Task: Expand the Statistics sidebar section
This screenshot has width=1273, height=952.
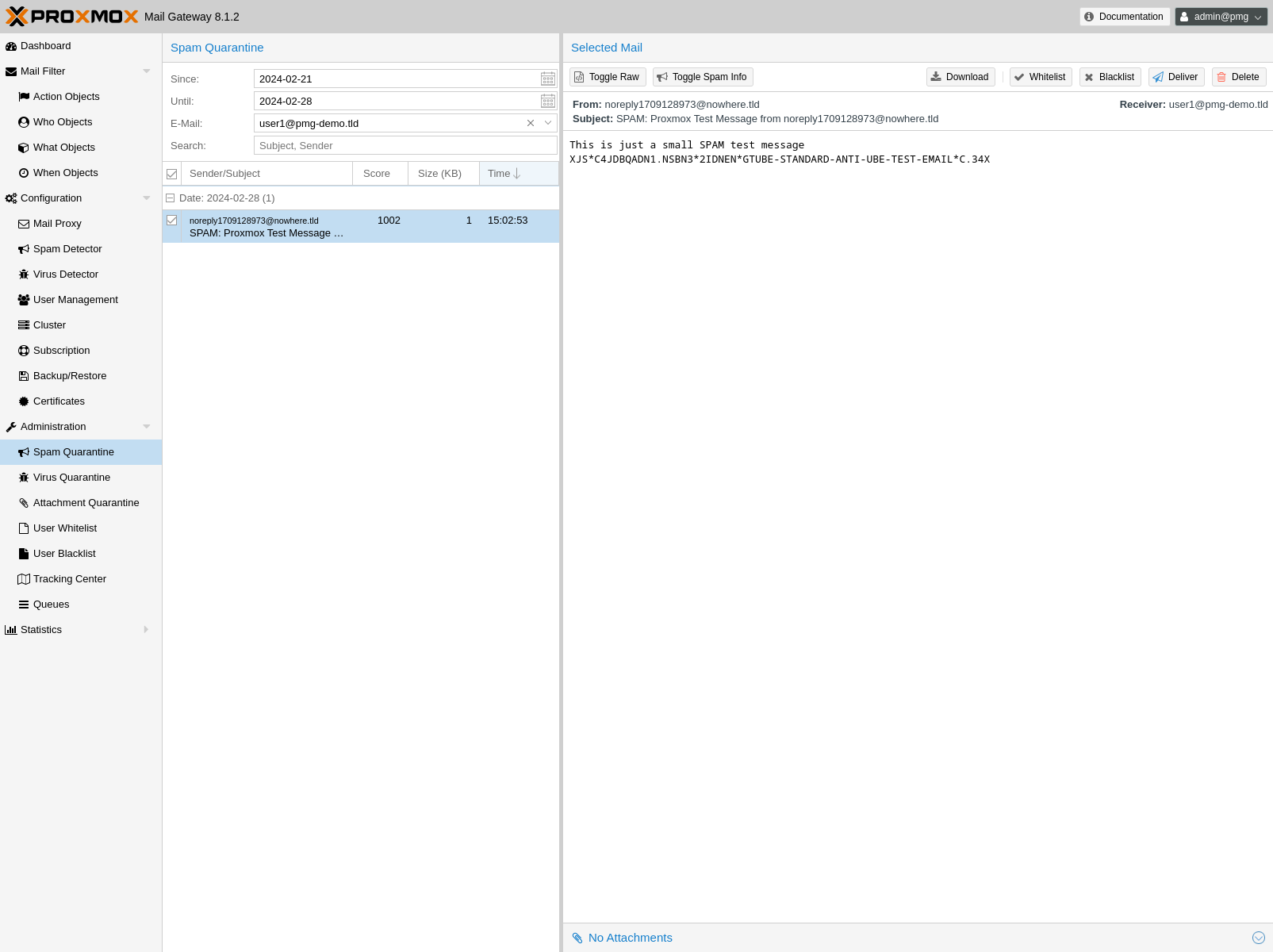Action: pos(146,630)
